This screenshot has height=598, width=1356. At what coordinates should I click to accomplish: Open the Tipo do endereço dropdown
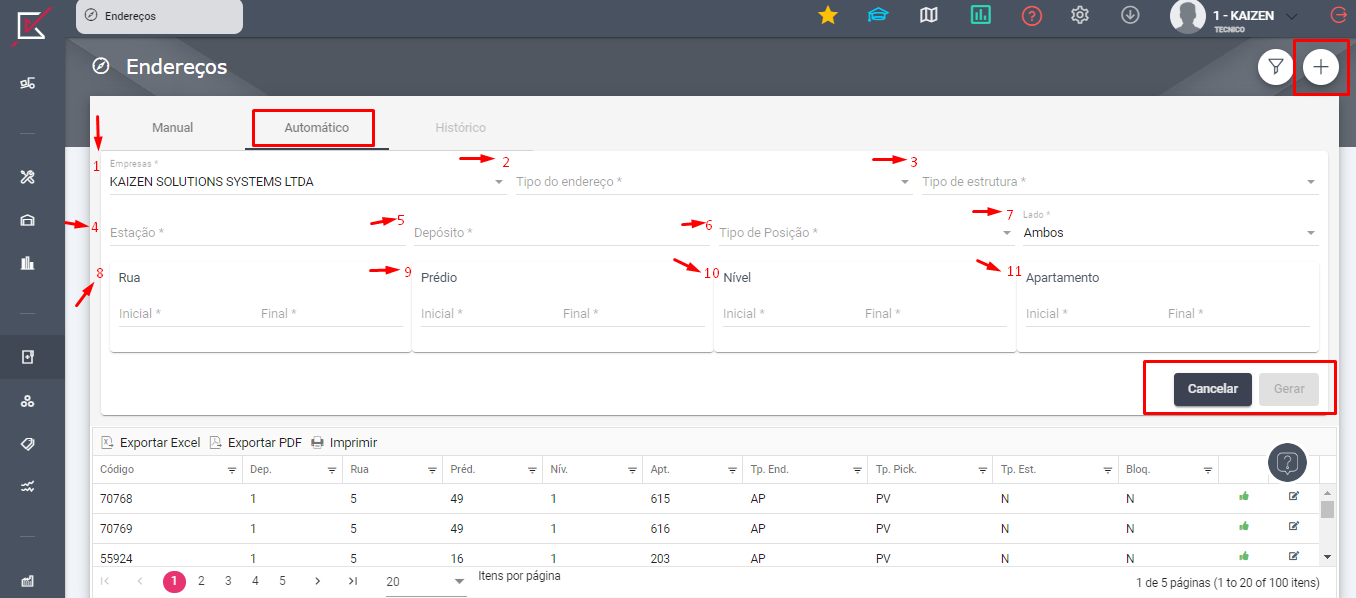click(x=713, y=182)
